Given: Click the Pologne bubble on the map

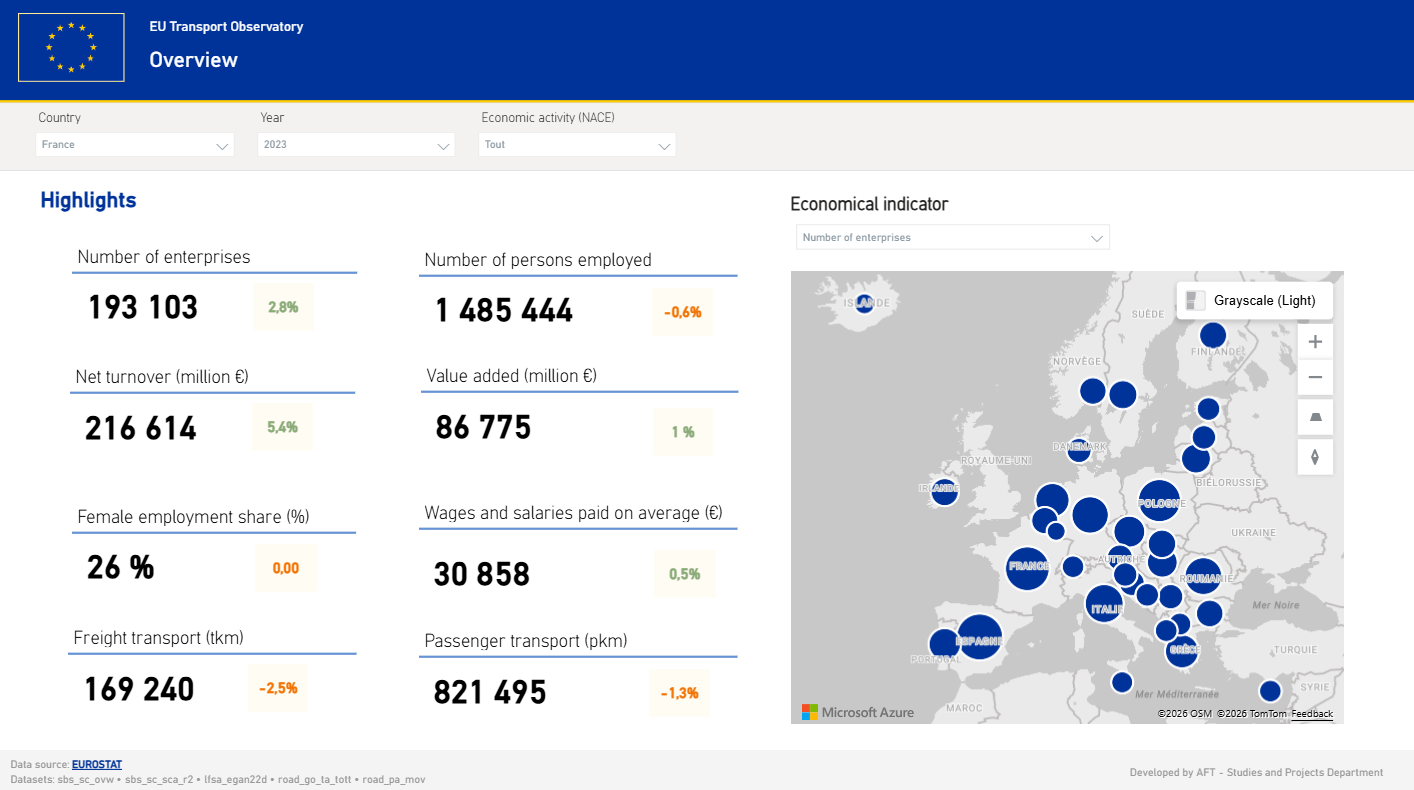Looking at the screenshot, I should click(1160, 502).
